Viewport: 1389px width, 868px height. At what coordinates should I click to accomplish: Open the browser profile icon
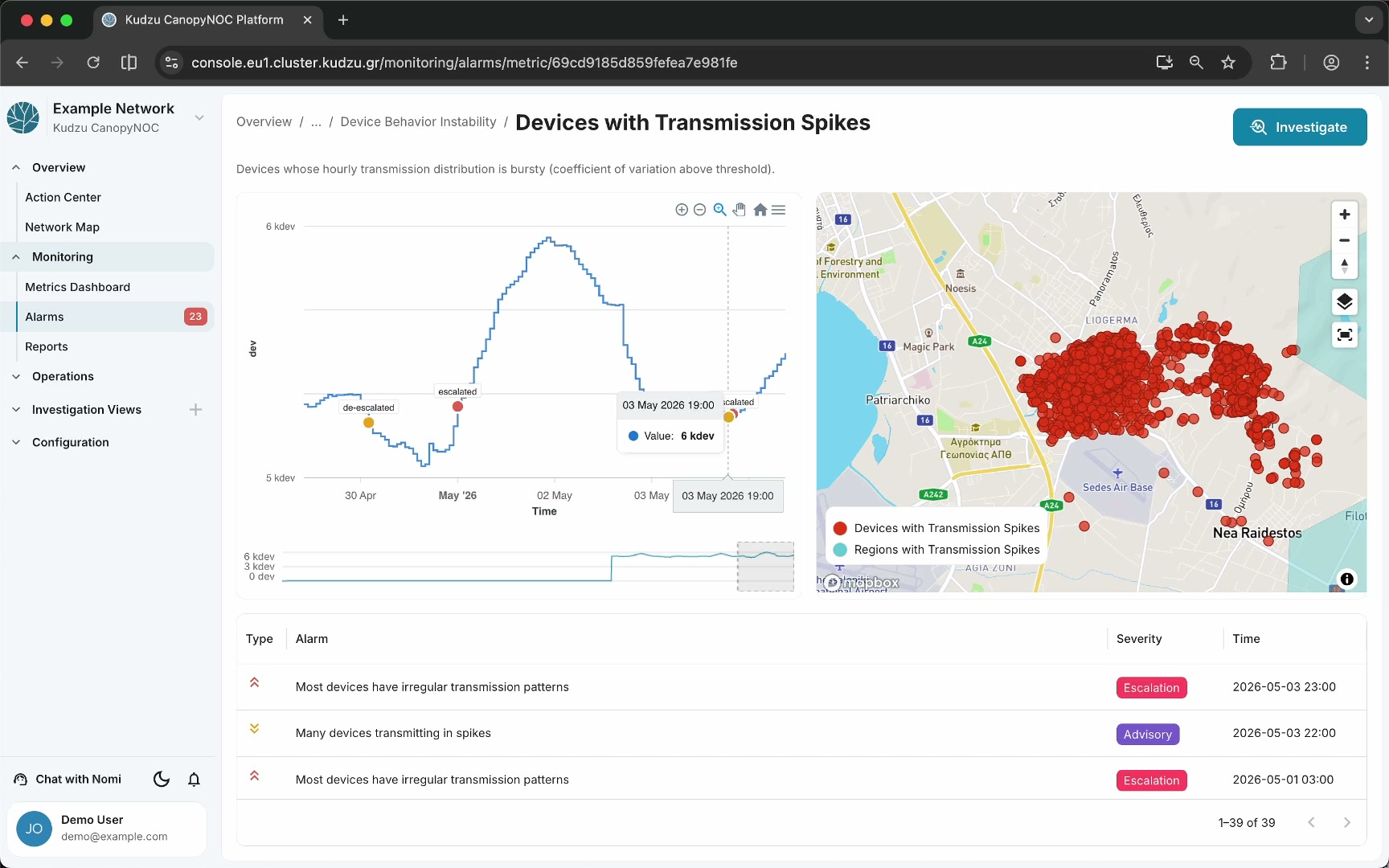pyautogui.click(x=1331, y=63)
